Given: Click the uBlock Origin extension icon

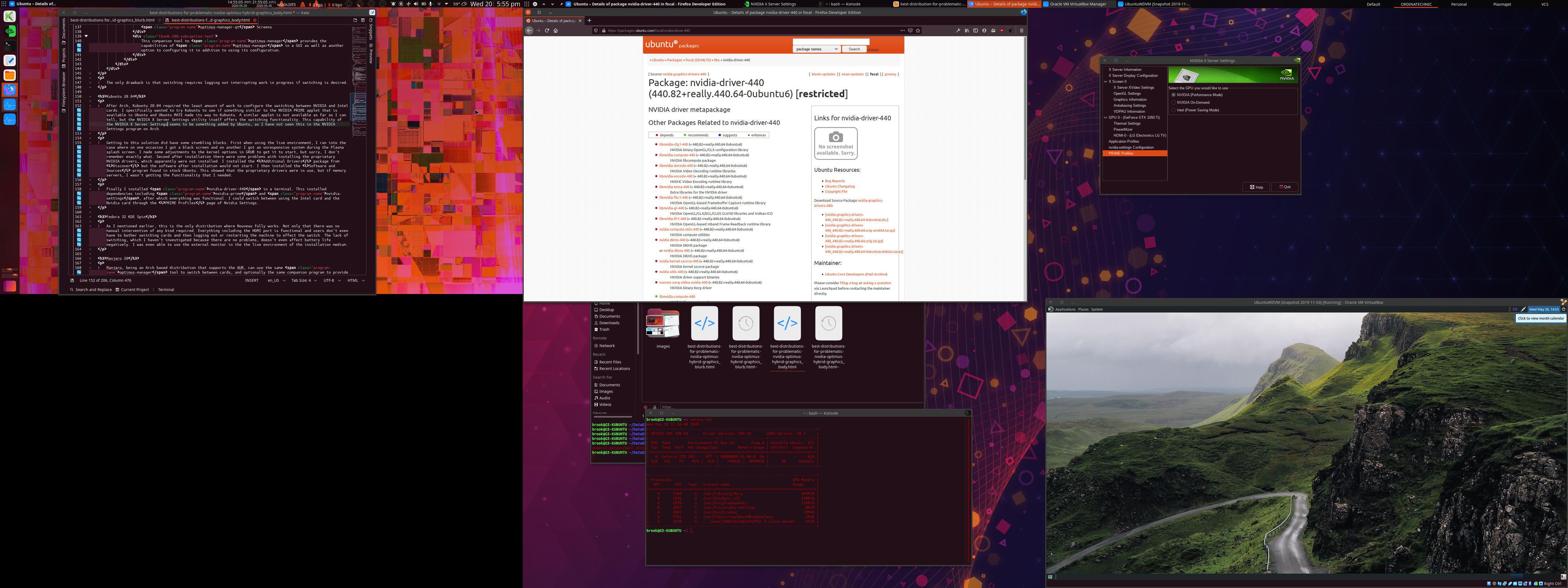Looking at the screenshot, I should 1002,30.
